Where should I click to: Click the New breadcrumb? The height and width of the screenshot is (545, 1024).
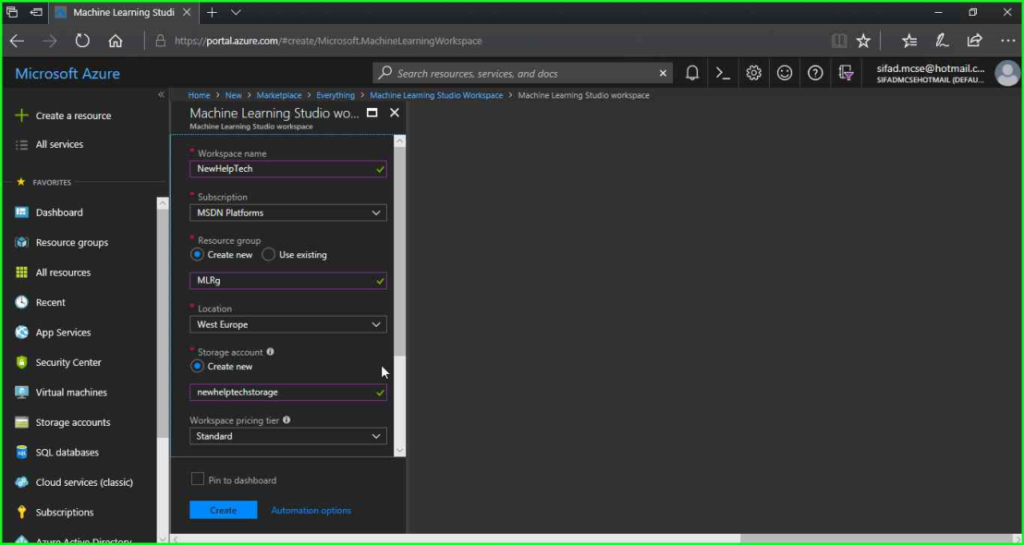point(233,95)
